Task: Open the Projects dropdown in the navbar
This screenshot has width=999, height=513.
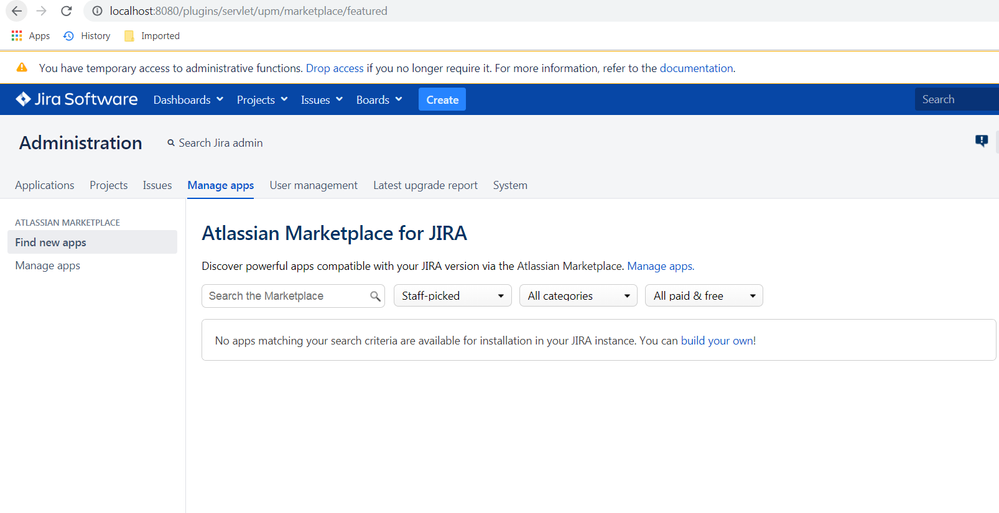Action: pyautogui.click(x=262, y=99)
